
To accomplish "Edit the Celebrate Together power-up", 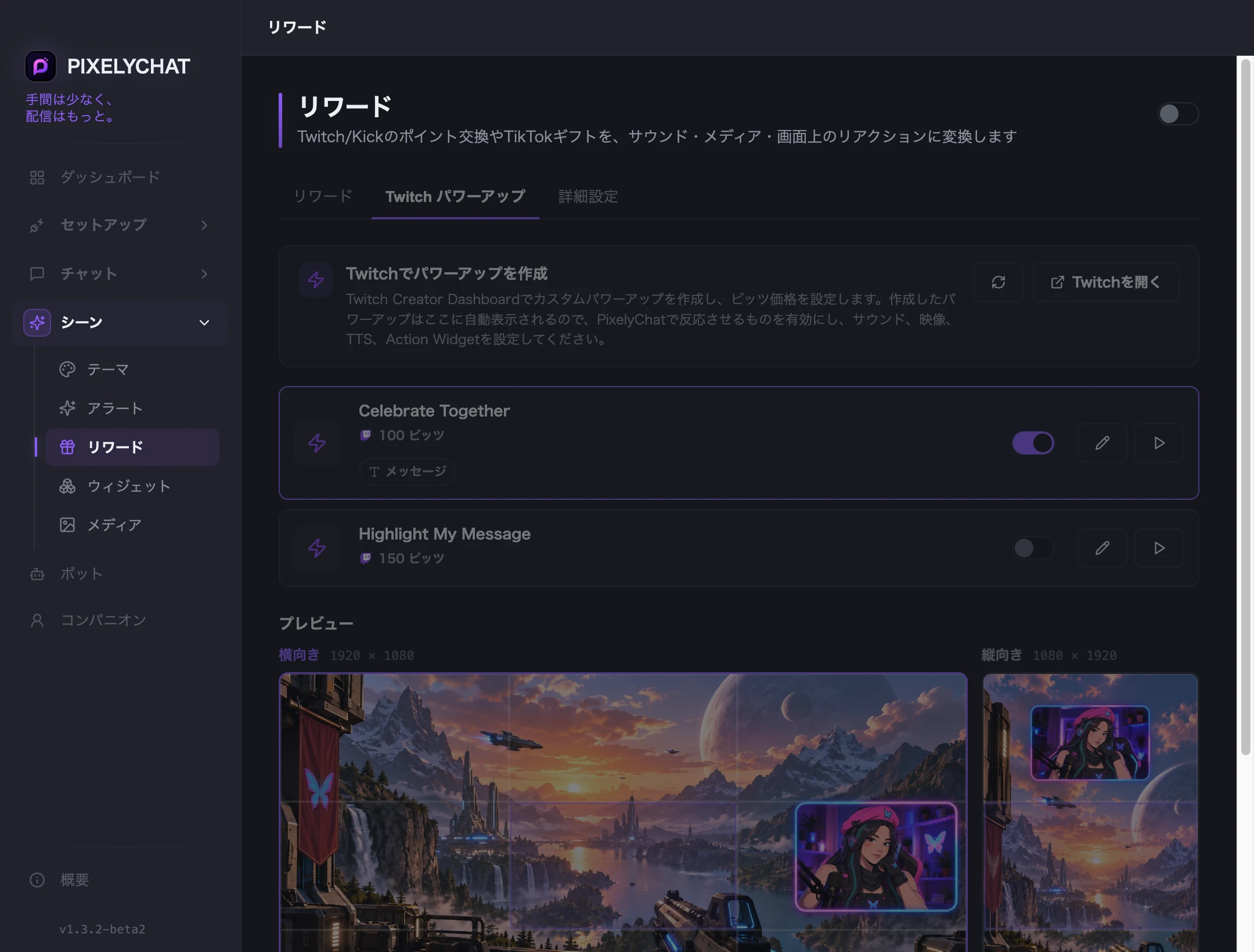I will point(1102,443).
